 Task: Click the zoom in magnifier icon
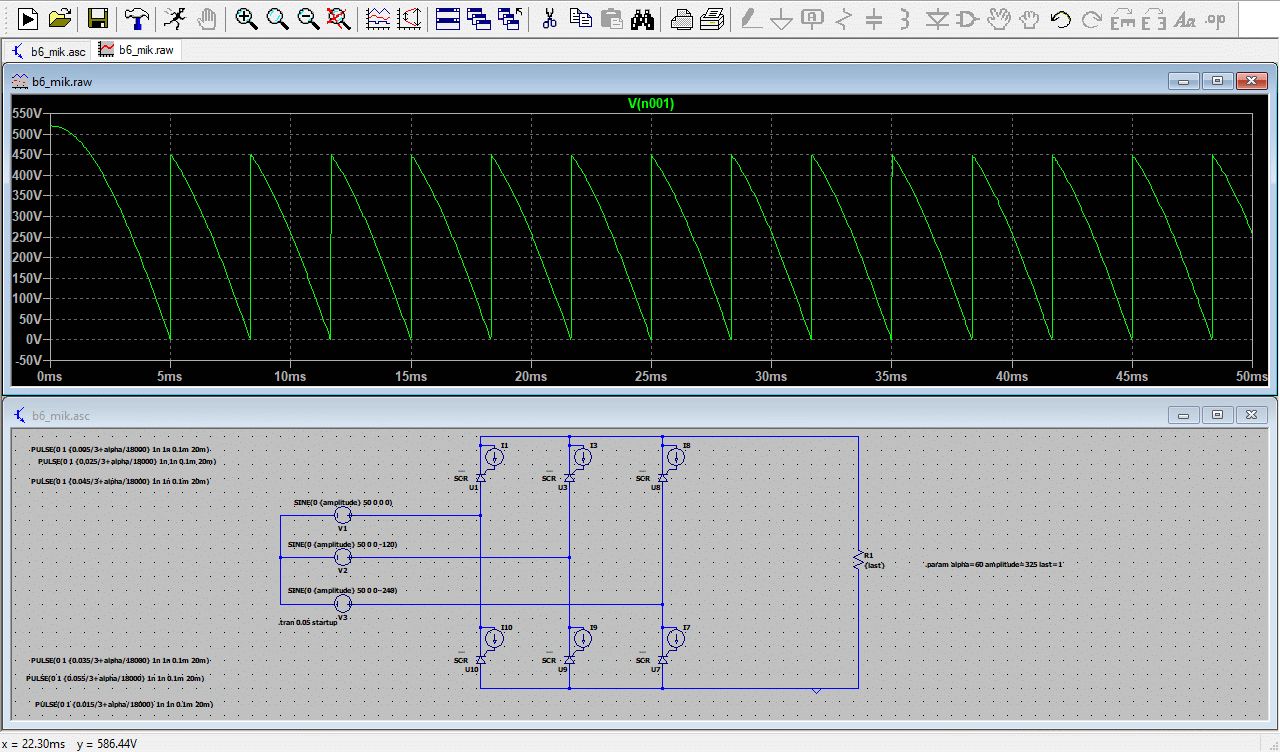(245, 18)
